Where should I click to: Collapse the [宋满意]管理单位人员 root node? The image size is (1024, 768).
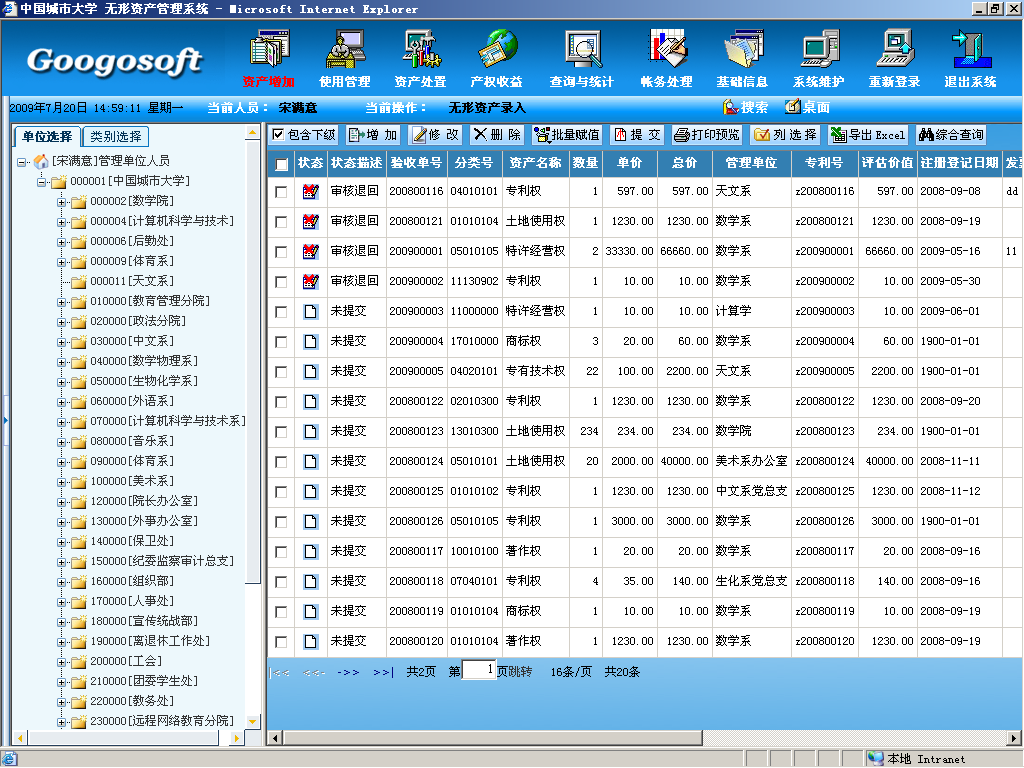22,161
